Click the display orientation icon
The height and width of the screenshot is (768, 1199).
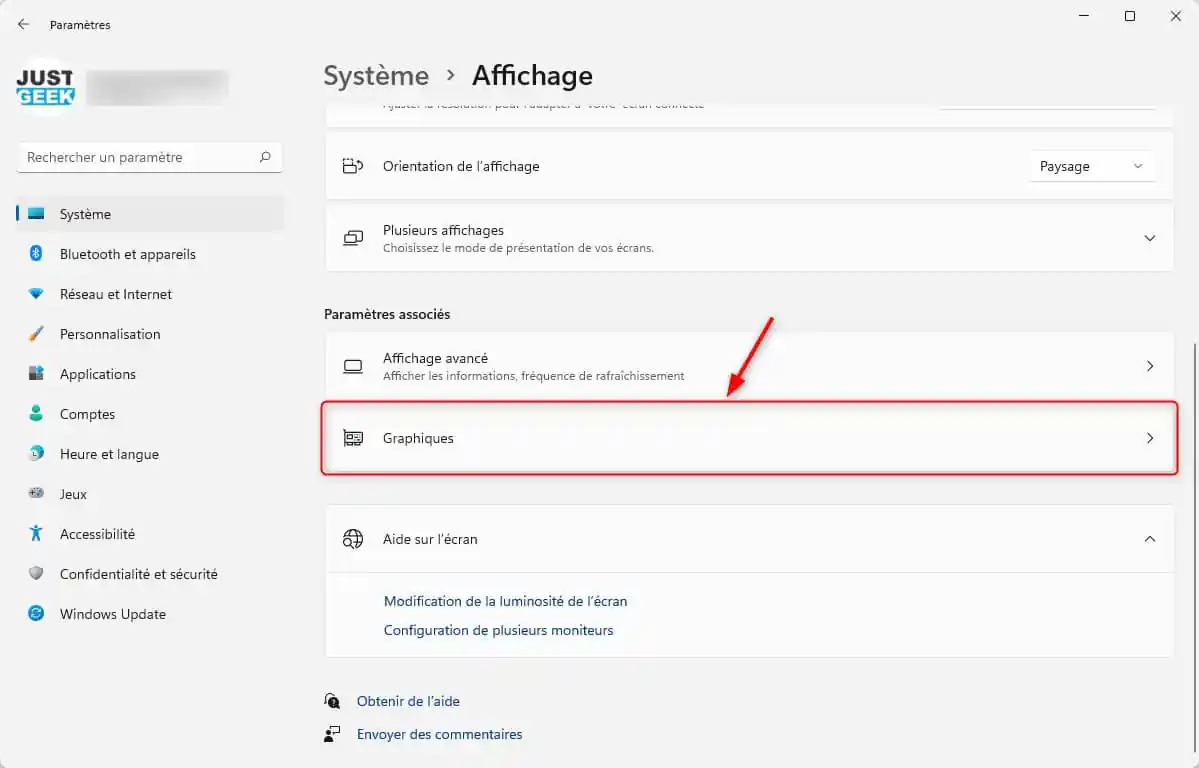tap(353, 166)
